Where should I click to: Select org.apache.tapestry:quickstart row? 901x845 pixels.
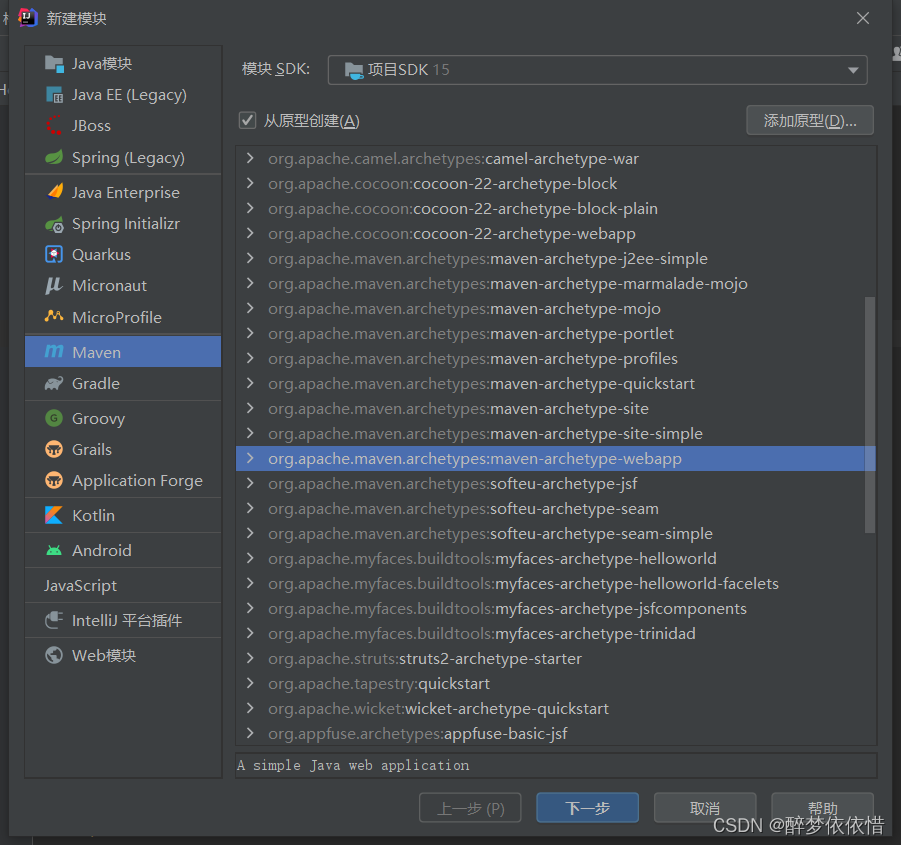[x=556, y=684]
